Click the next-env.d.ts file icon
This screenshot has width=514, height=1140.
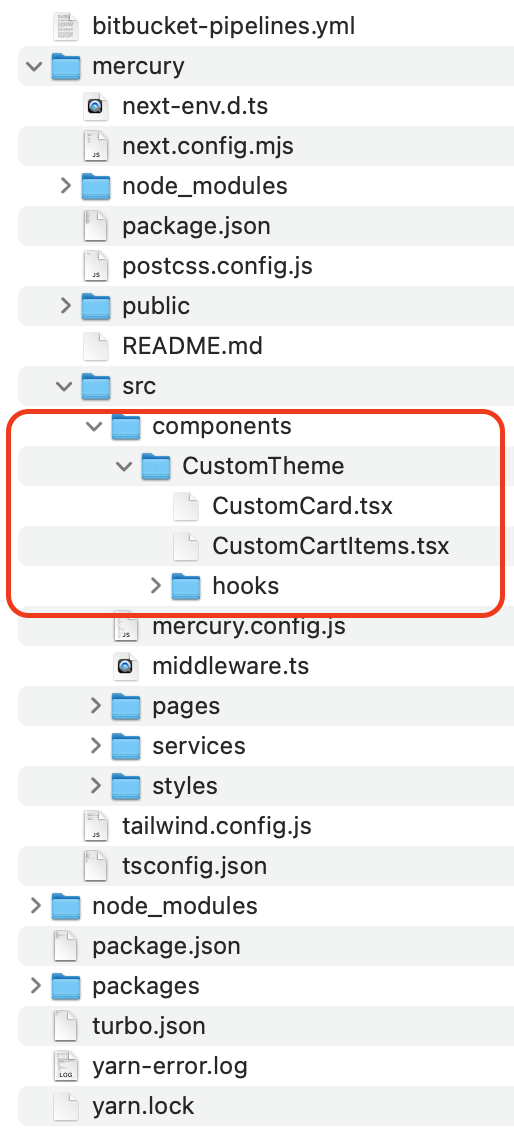pos(95,106)
